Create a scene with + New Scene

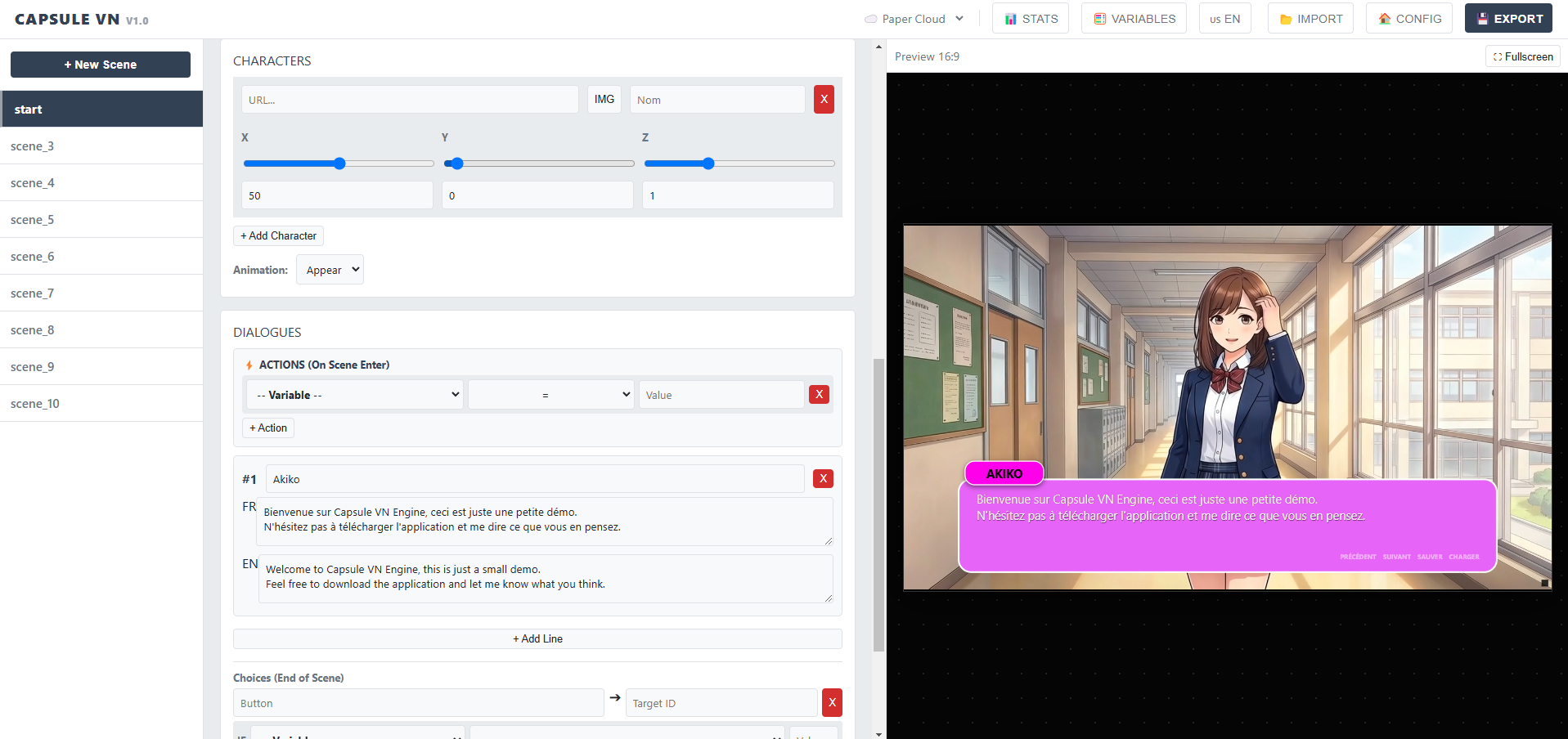tap(101, 65)
